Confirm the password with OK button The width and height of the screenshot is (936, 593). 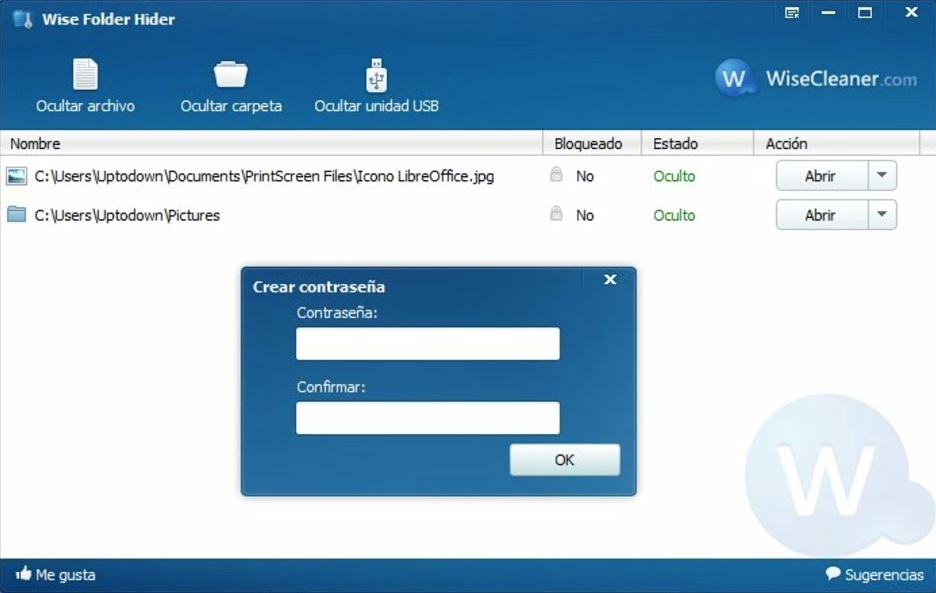tap(565, 460)
